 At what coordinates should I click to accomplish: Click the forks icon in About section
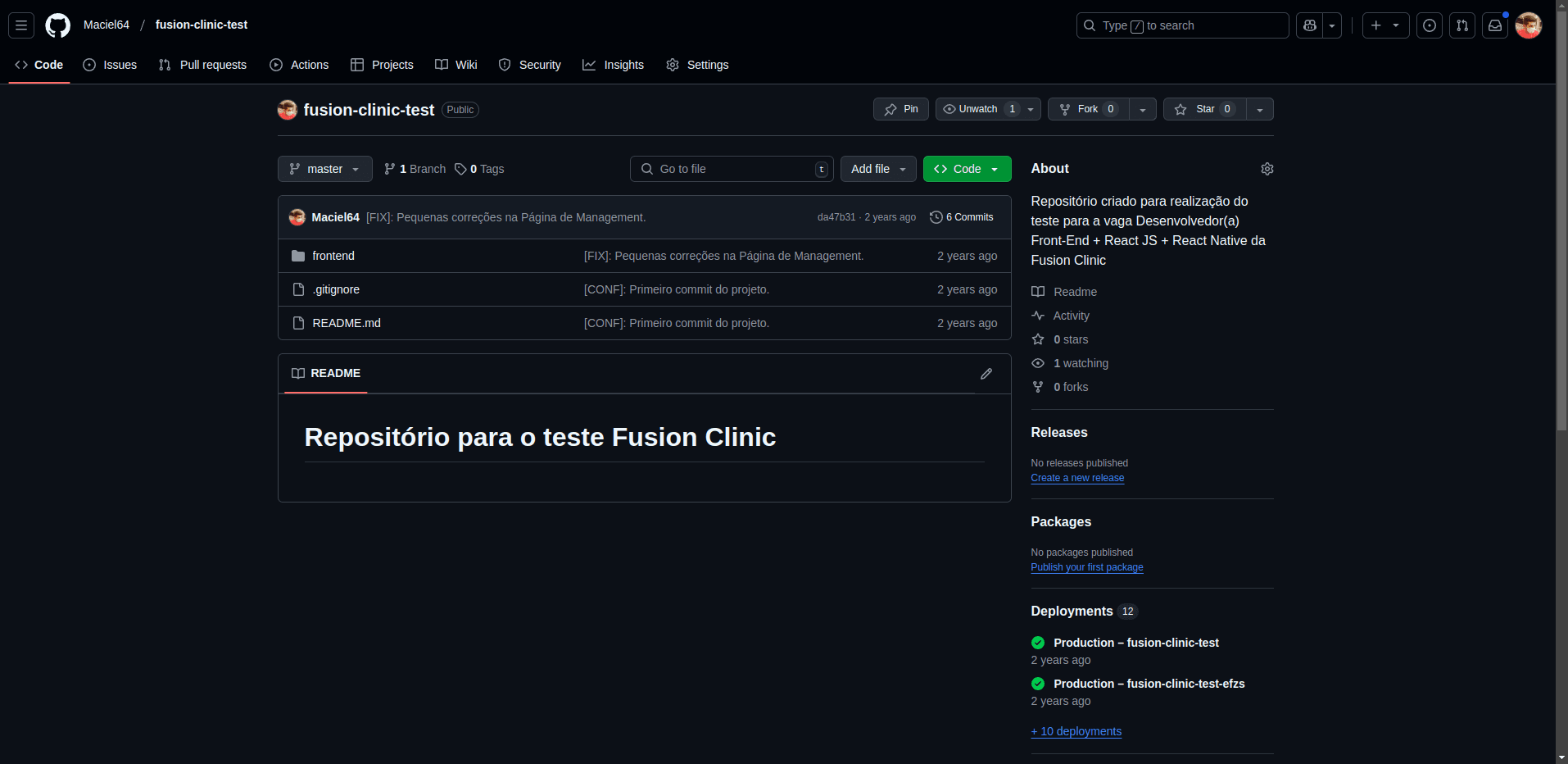1038,387
